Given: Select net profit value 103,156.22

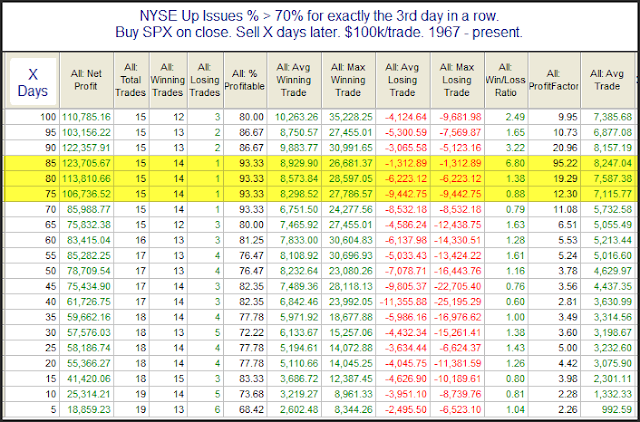Looking at the screenshot, I should click(86, 133).
